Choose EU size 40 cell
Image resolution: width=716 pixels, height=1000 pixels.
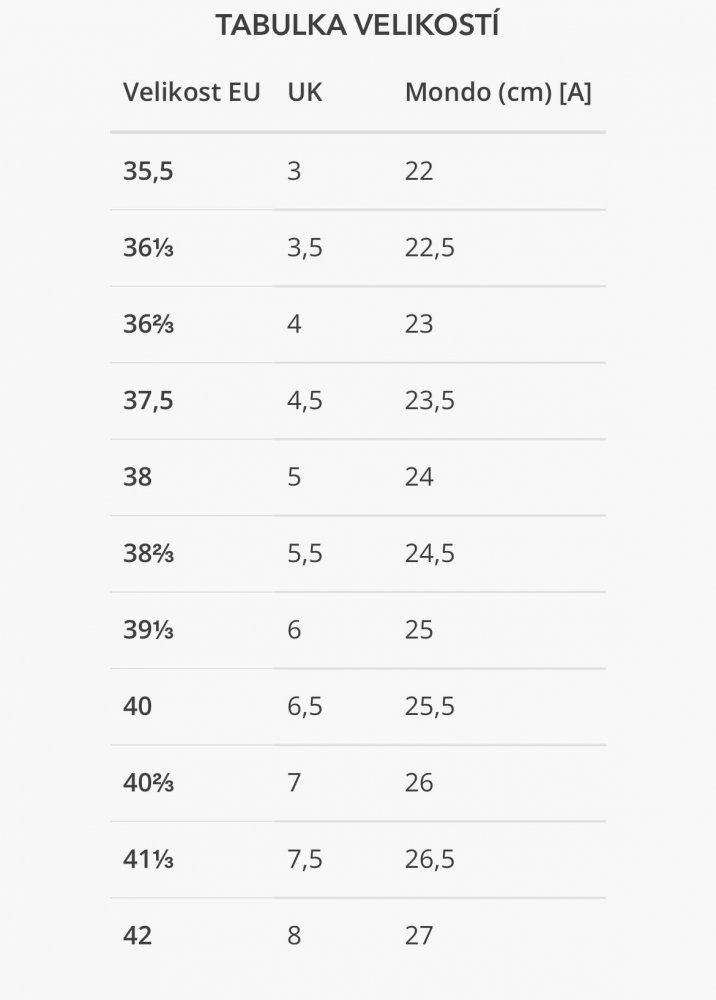(x=137, y=707)
